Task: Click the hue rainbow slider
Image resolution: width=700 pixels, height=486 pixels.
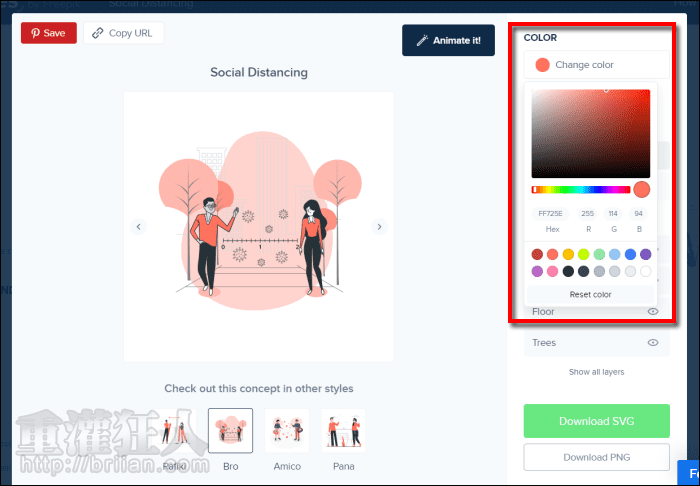Action: click(581, 189)
